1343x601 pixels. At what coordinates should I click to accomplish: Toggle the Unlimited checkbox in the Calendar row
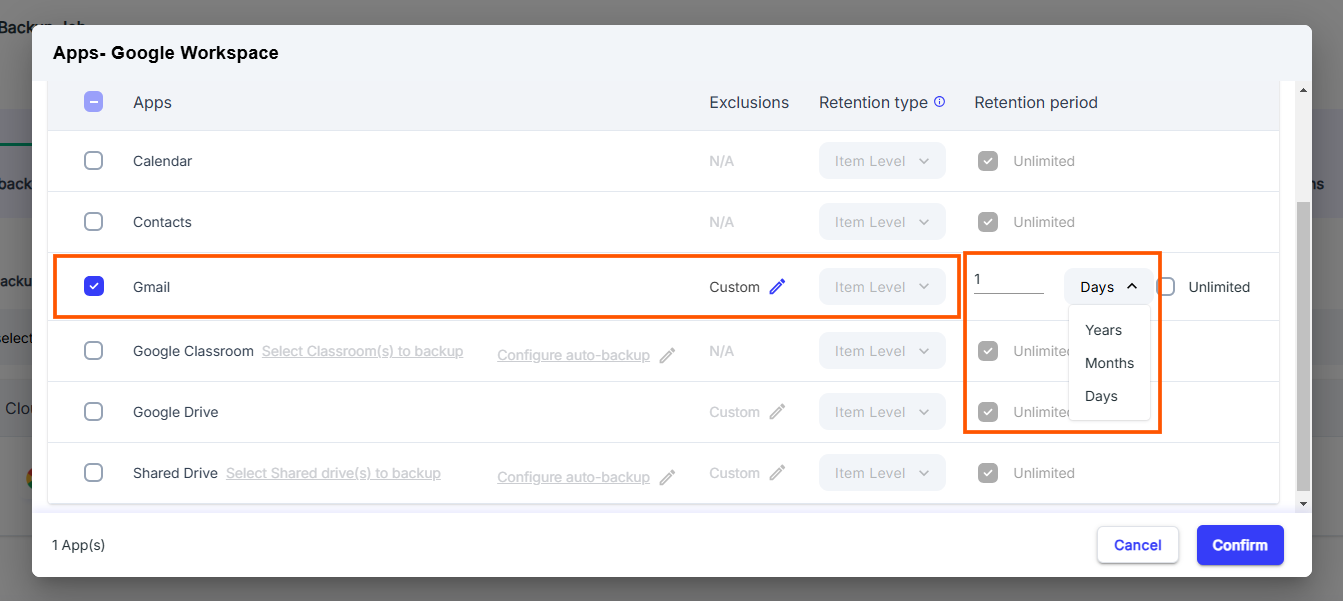coord(988,161)
